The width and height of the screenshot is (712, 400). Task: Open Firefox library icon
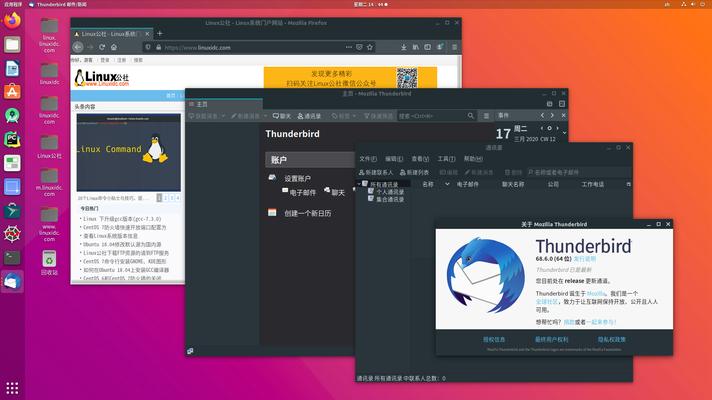coord(415,47)
